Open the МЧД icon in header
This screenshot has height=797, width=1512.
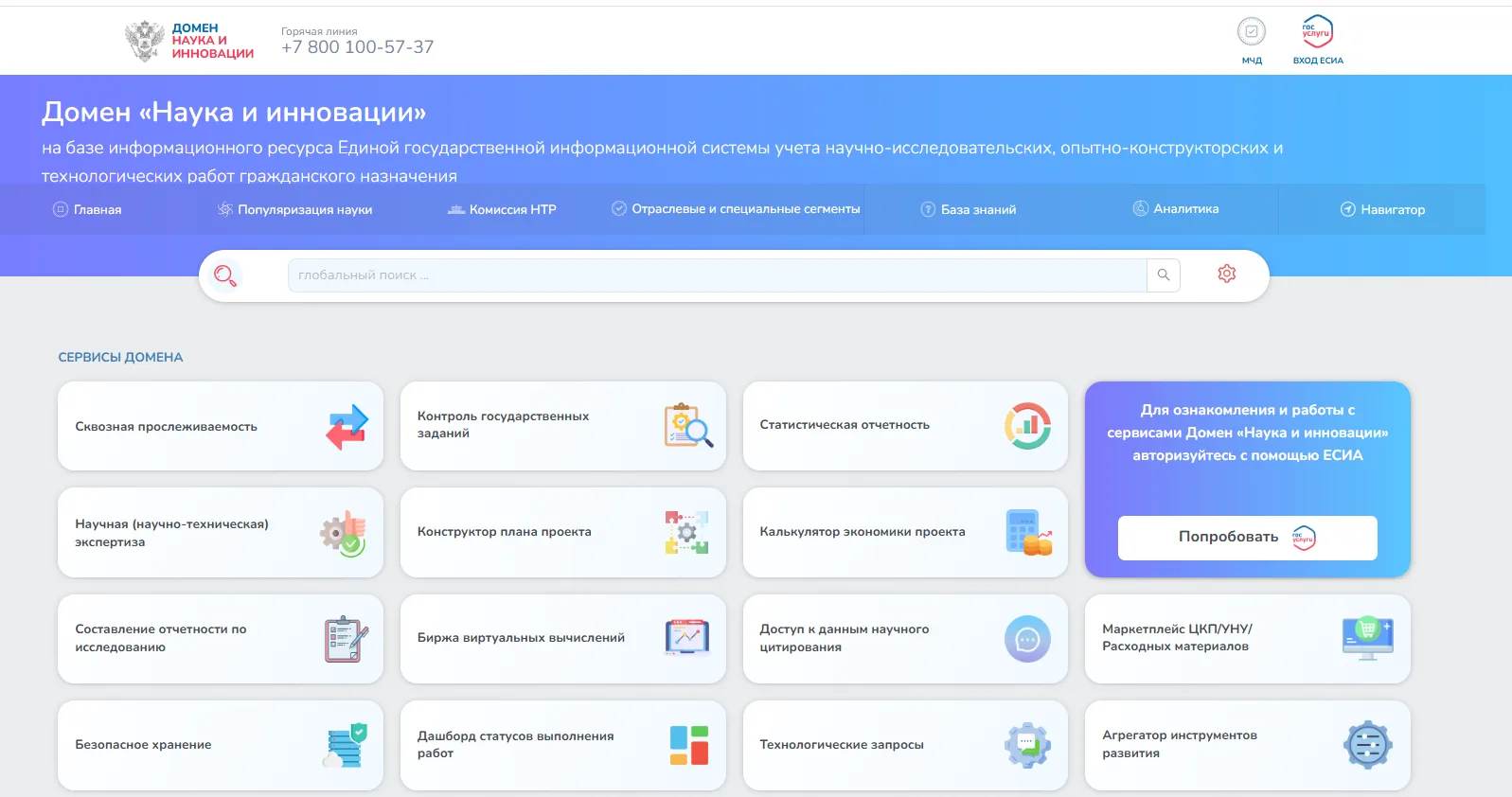click(1252, 32)
